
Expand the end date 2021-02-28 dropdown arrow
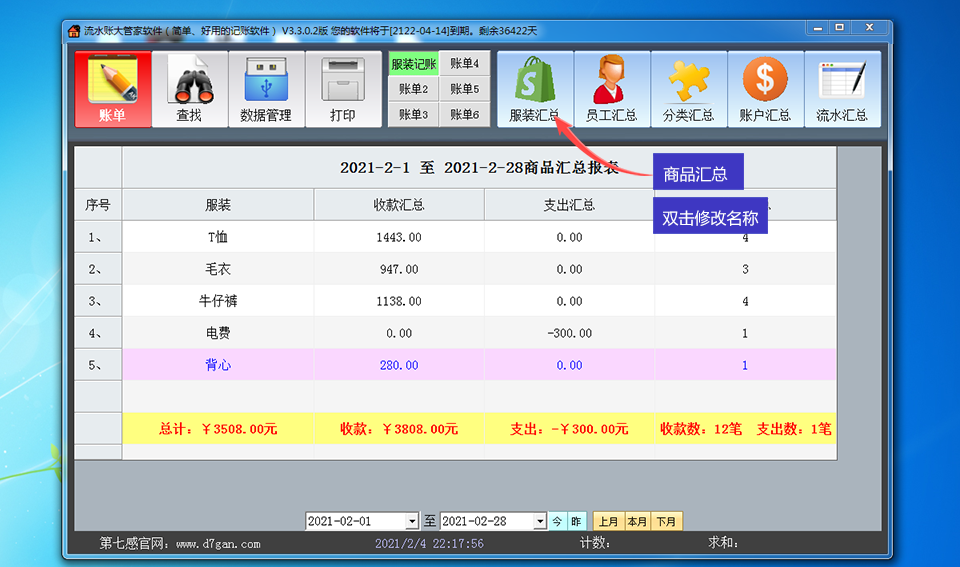[539, 521]
